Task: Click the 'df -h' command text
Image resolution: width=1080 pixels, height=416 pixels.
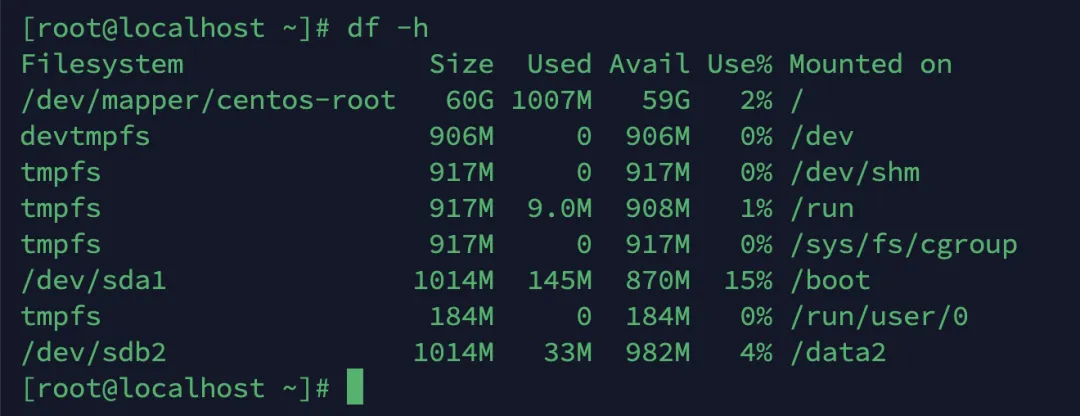Action: click(388, 28)
